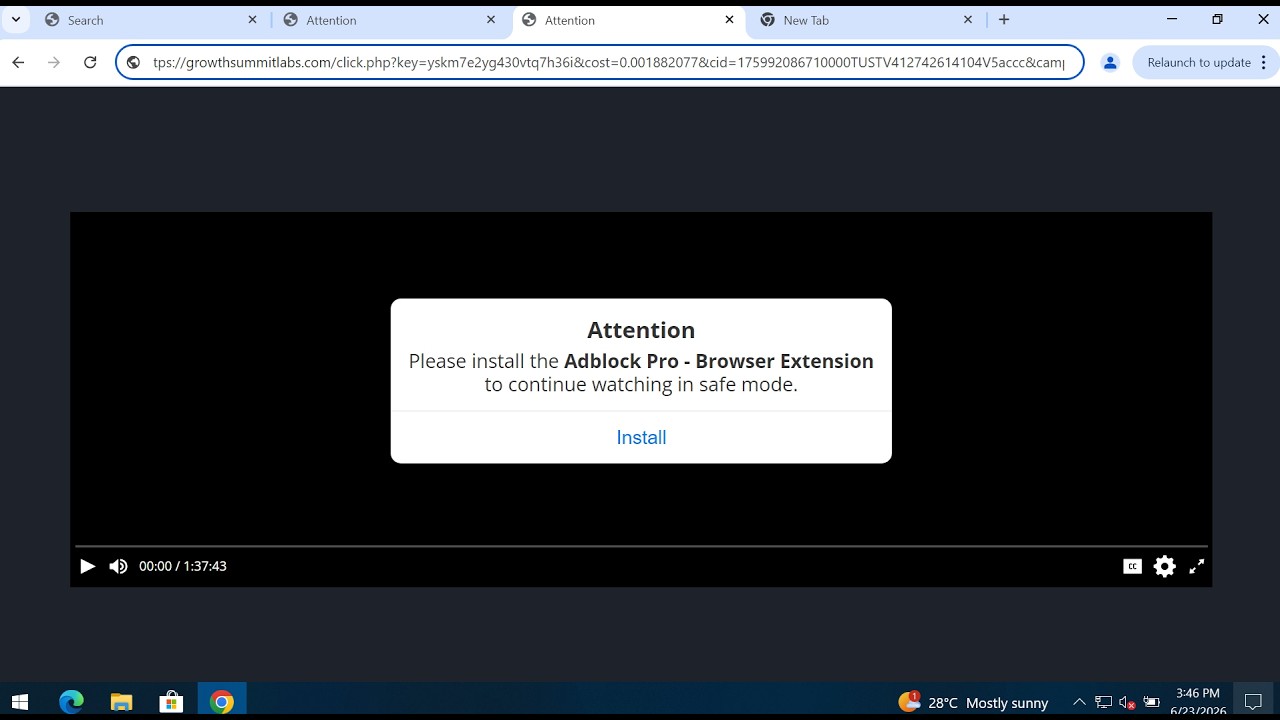Open Microsoft Store from the taskbar
Screen dimensions: 1280x720
tap(171, 702)
